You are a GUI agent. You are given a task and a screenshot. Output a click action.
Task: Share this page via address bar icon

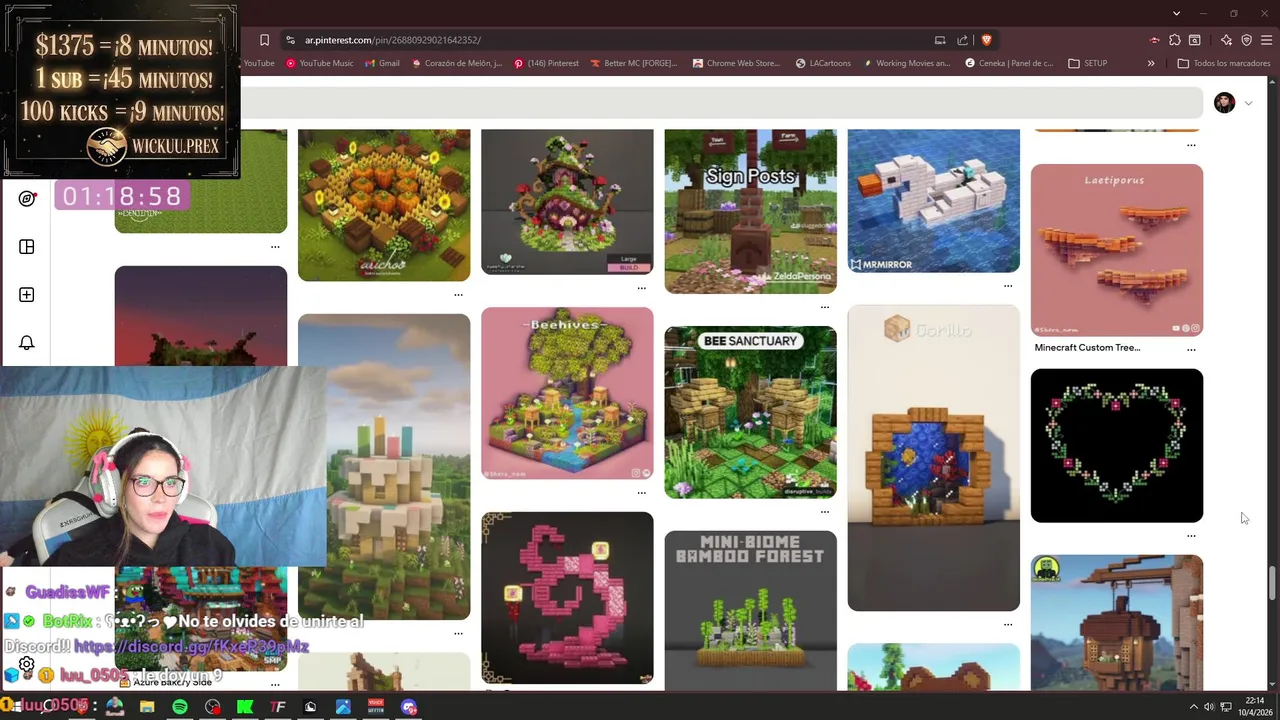[962, 40]
